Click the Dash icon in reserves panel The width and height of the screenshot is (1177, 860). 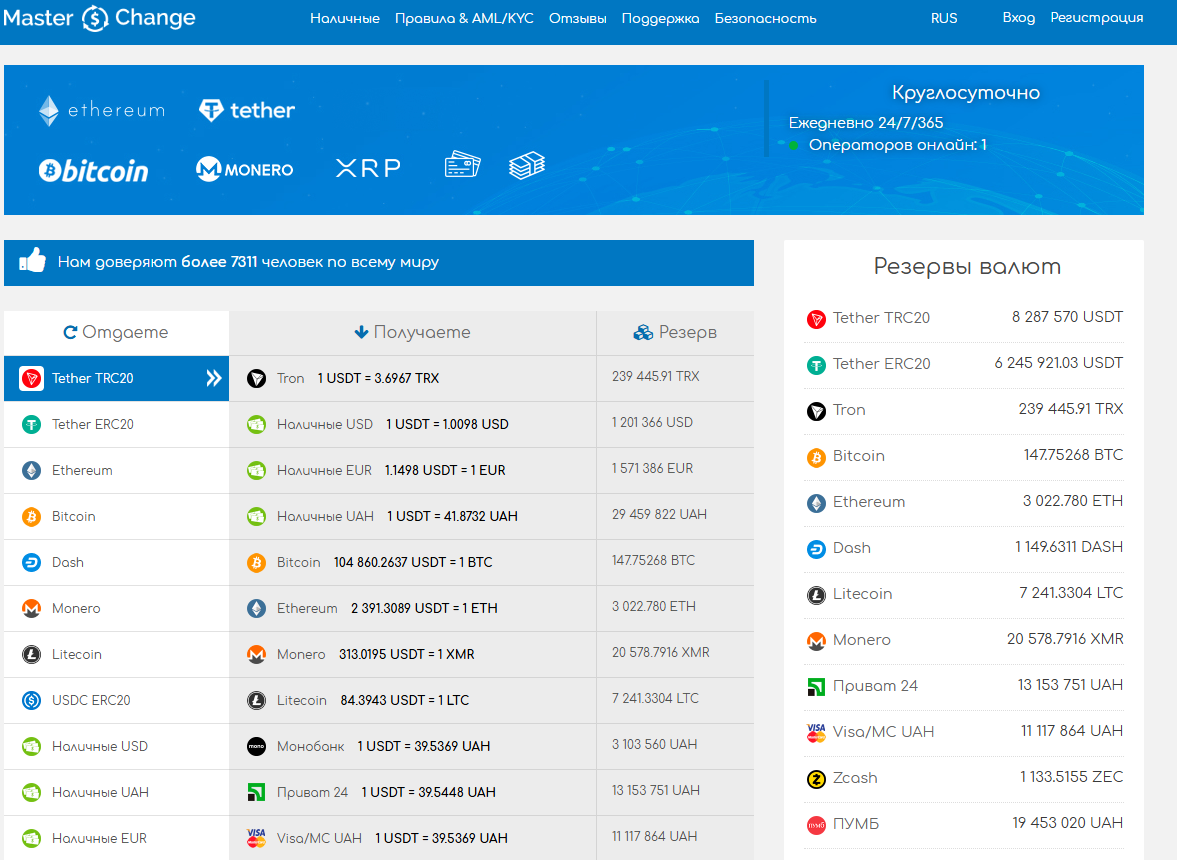[816, 549]
